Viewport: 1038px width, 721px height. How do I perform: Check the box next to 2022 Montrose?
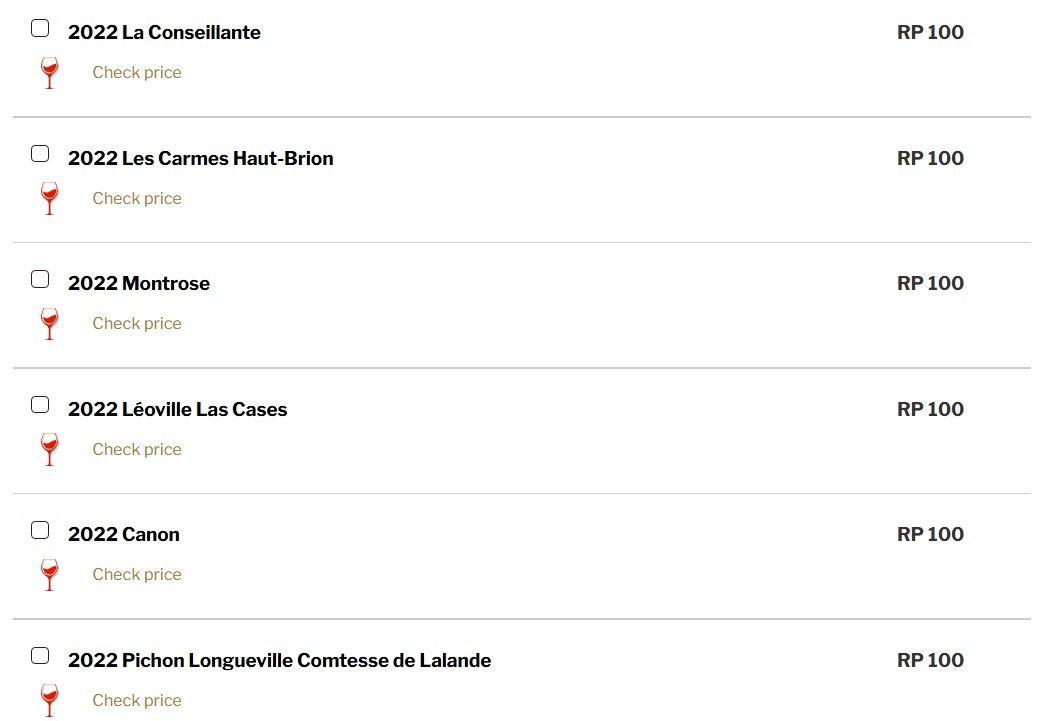coord(40,279)
